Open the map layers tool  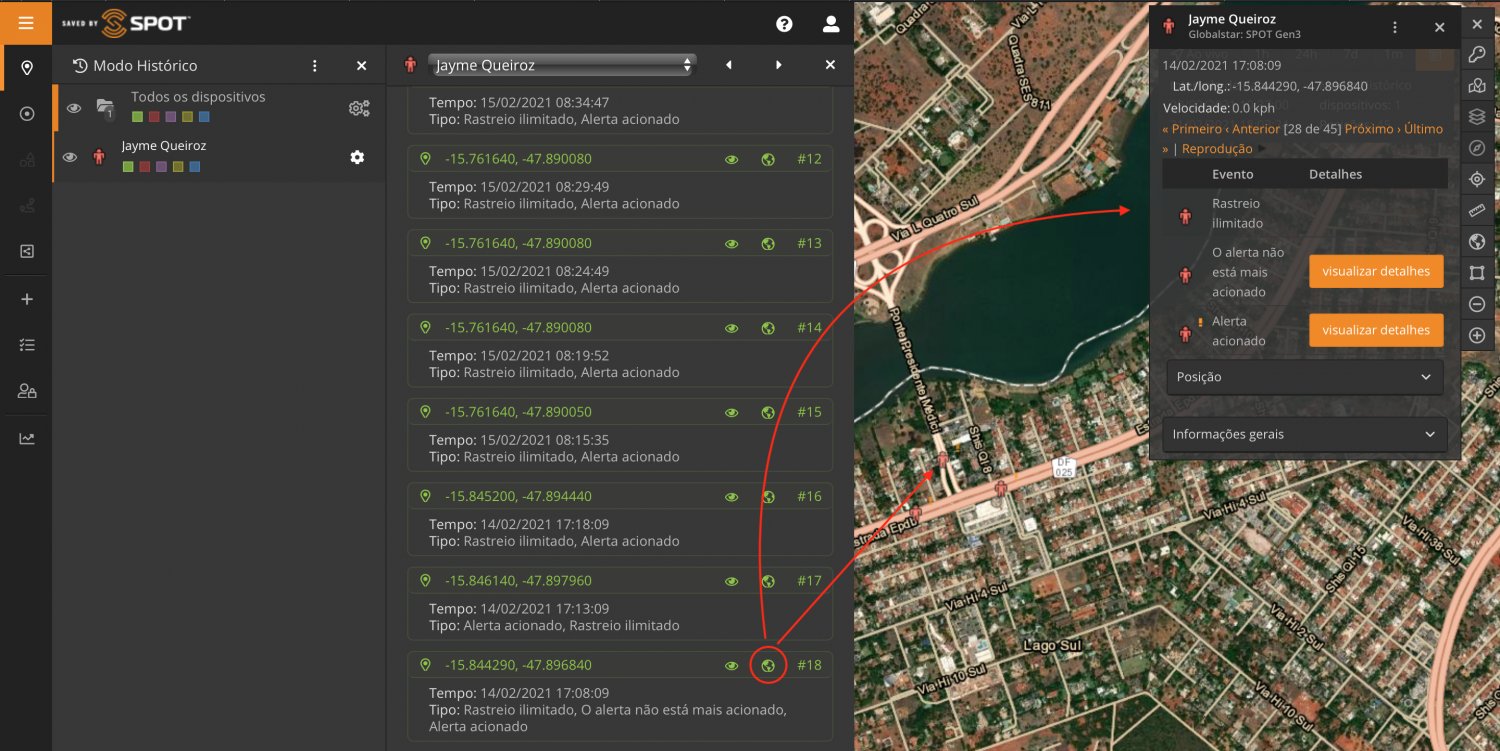1477,117
